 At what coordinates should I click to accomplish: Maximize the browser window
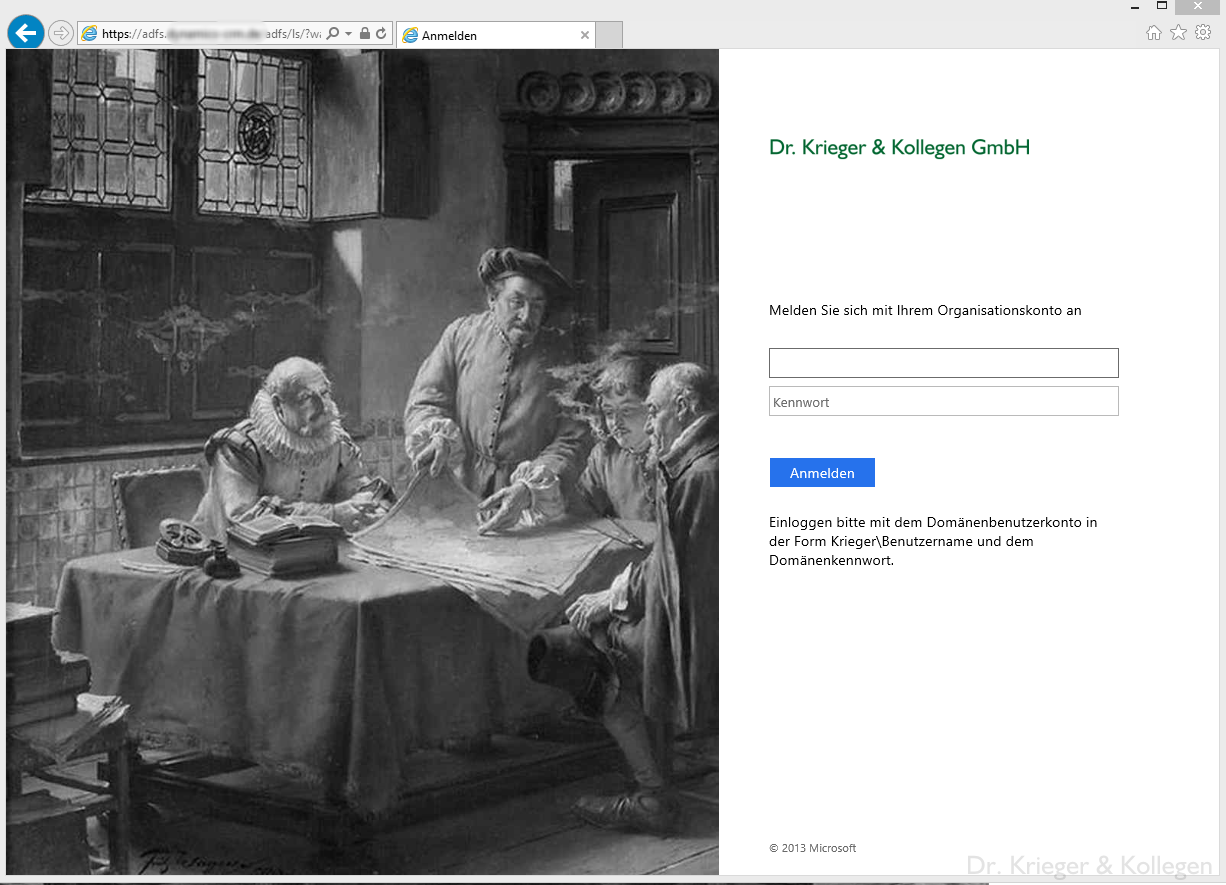(x=1162, y=6)
